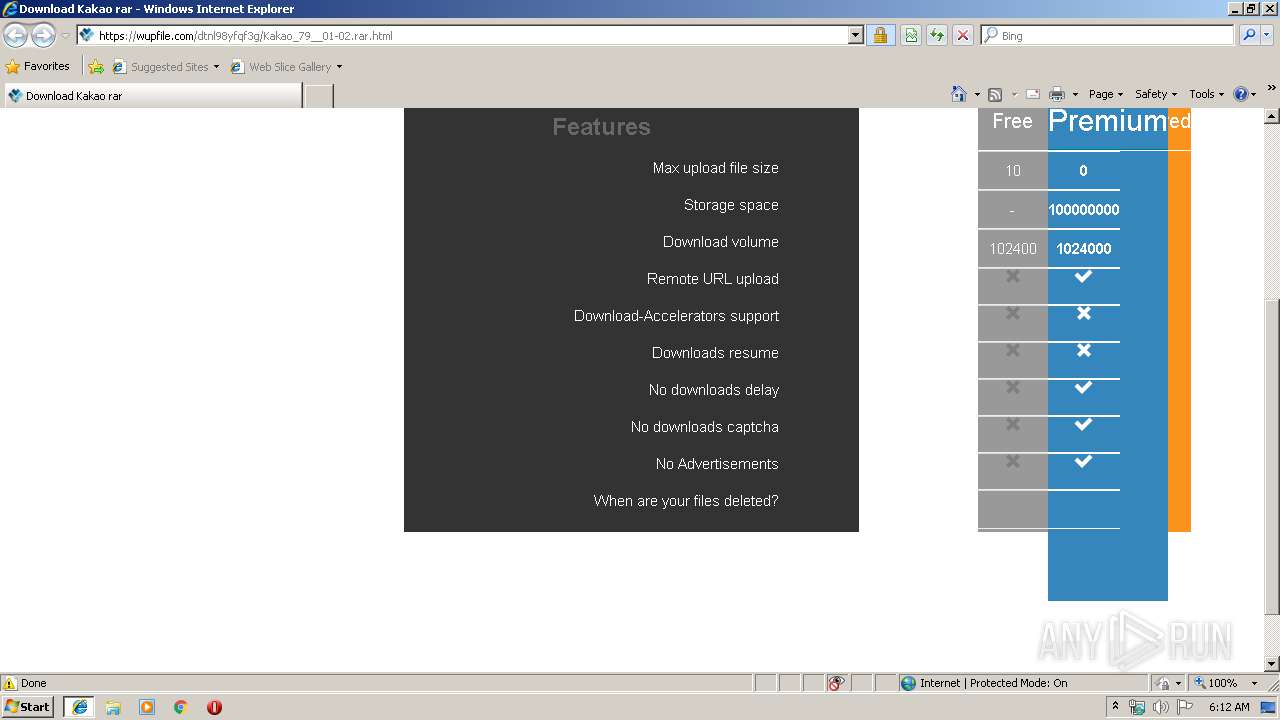Image resolution: width=1280 pixels, height=720 pixels.
Task: Open the zoom level 100% dropdown
Action: pyautogui.click(x=1254, y=683)
